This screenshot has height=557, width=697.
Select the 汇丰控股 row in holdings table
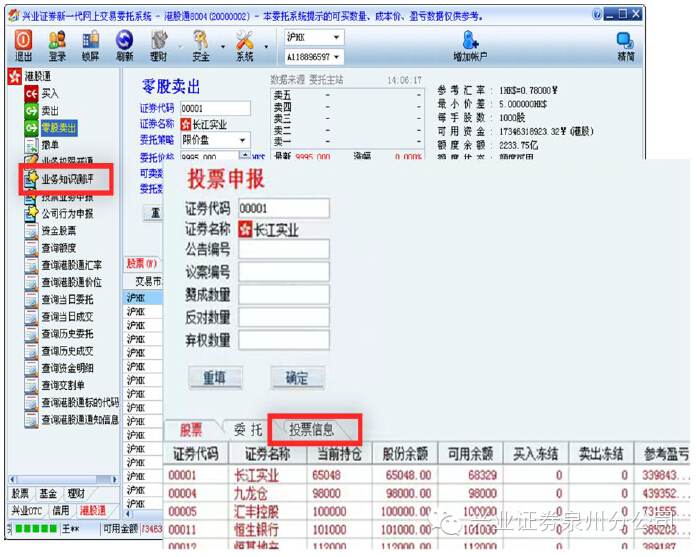point(426,512)
